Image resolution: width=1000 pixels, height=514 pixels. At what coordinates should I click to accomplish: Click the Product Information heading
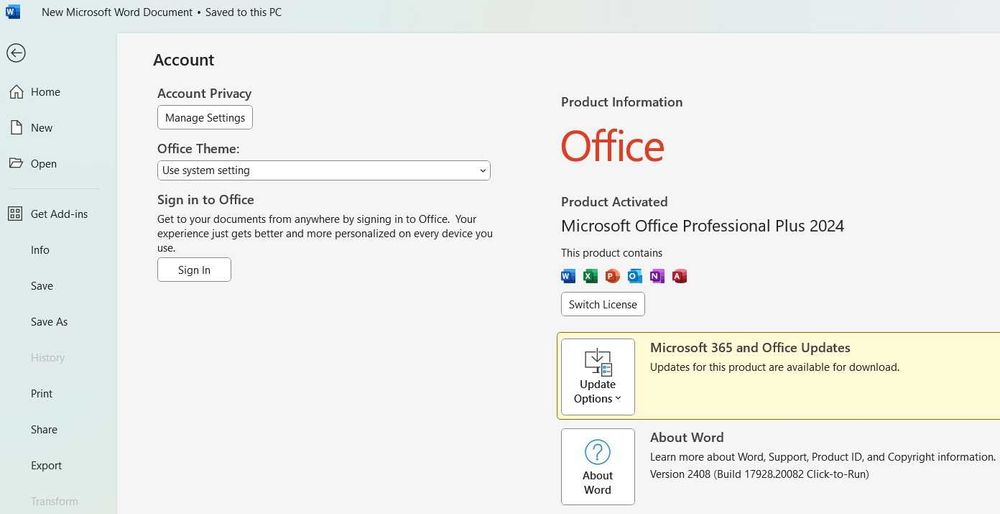click(622, 102)
